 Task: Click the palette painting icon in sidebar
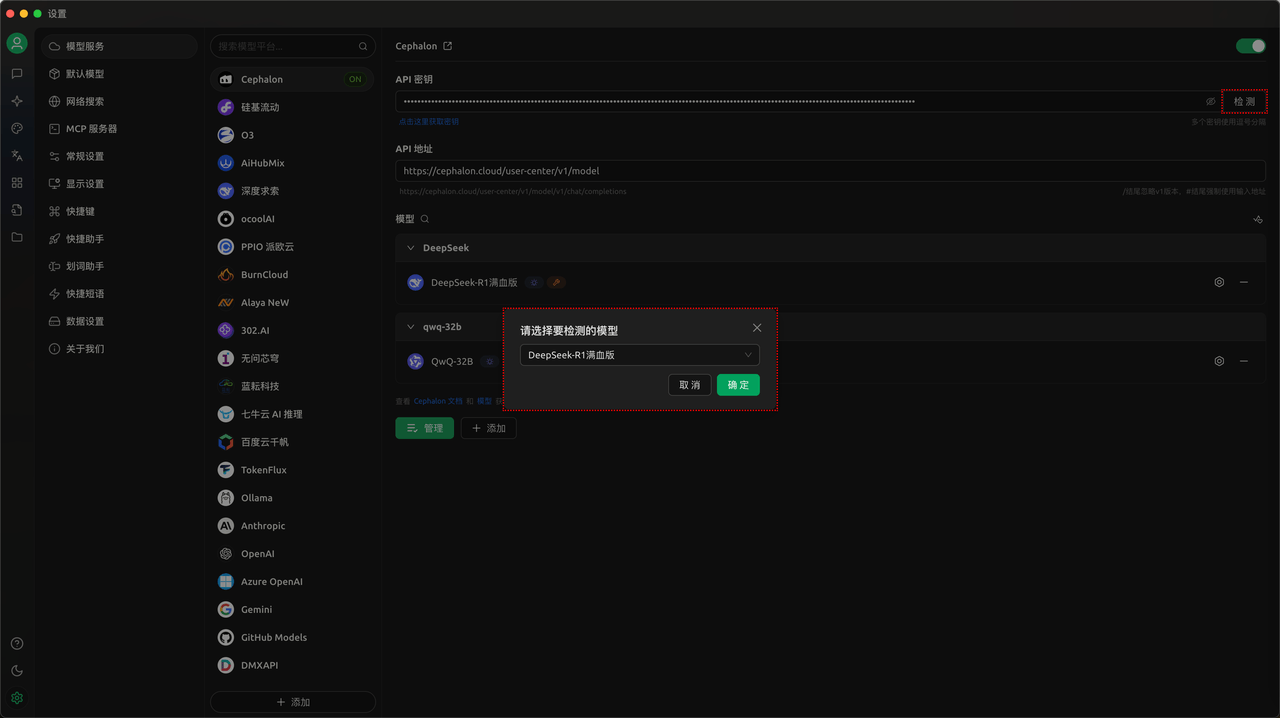click(x=17, y=129)
